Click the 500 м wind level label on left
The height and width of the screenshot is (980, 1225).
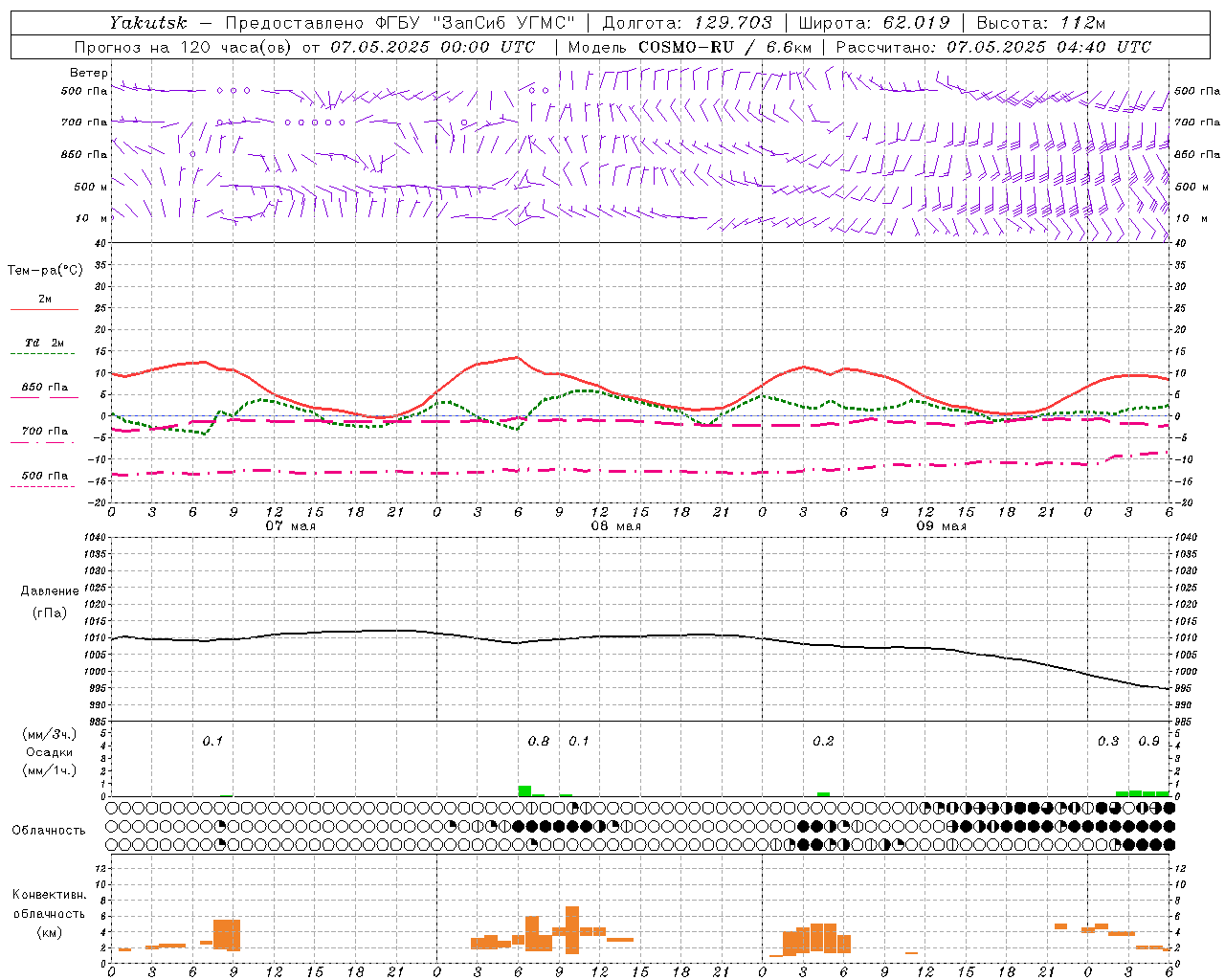pos(91,187)
